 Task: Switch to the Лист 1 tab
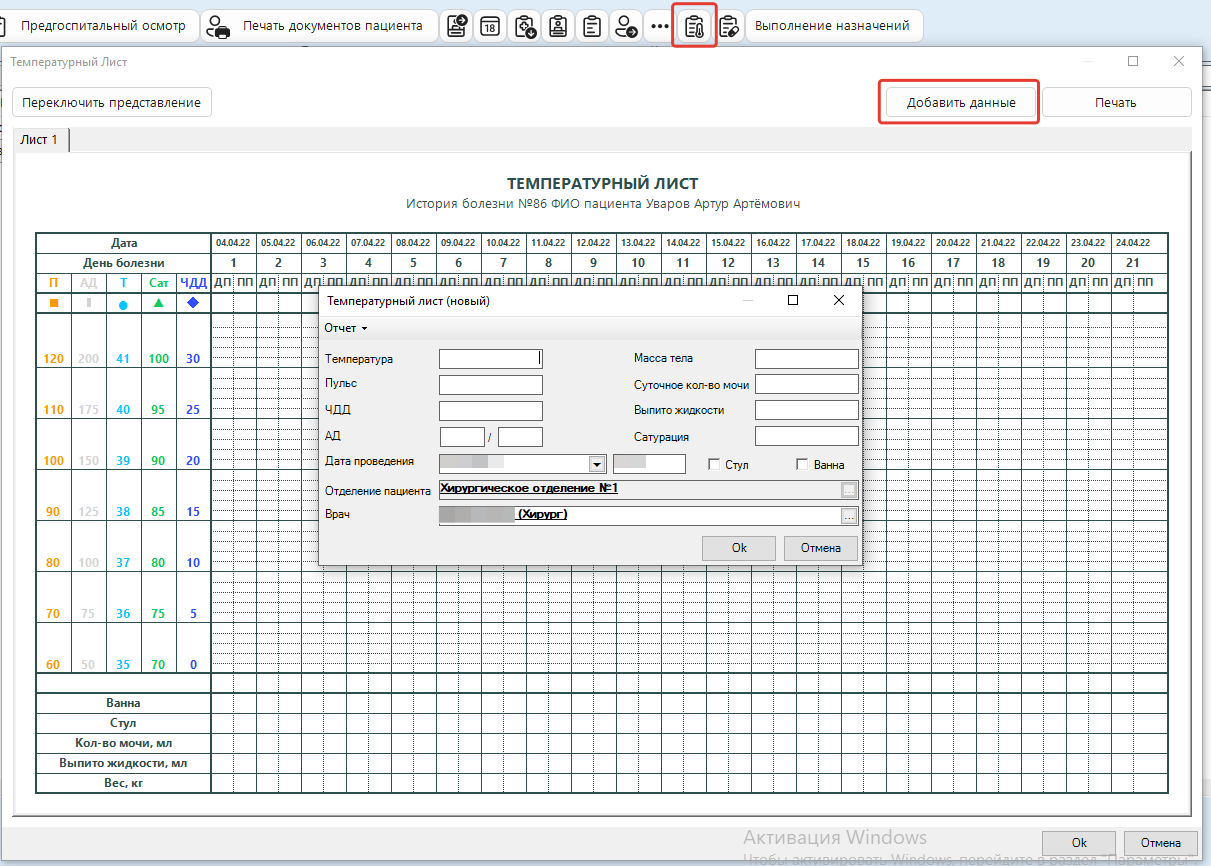40,140
